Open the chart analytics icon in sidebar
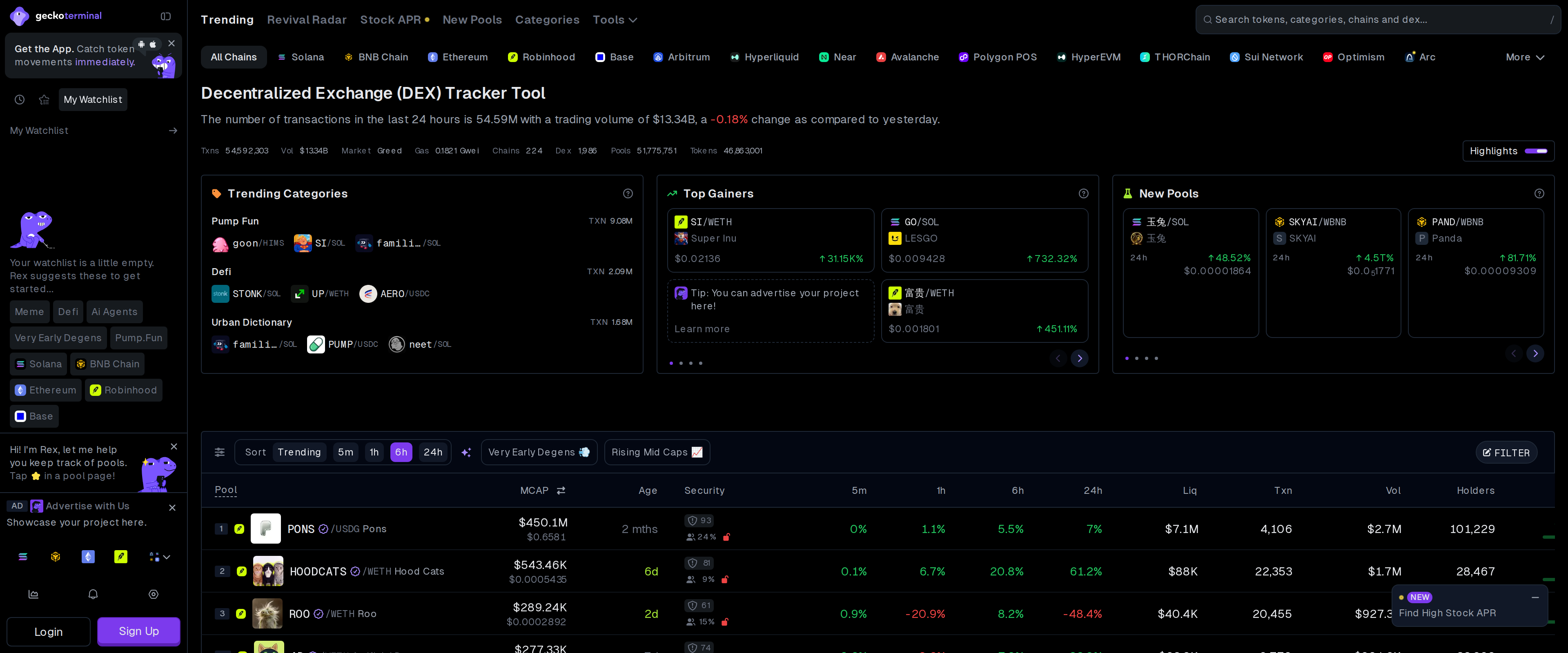 [33, 594]
